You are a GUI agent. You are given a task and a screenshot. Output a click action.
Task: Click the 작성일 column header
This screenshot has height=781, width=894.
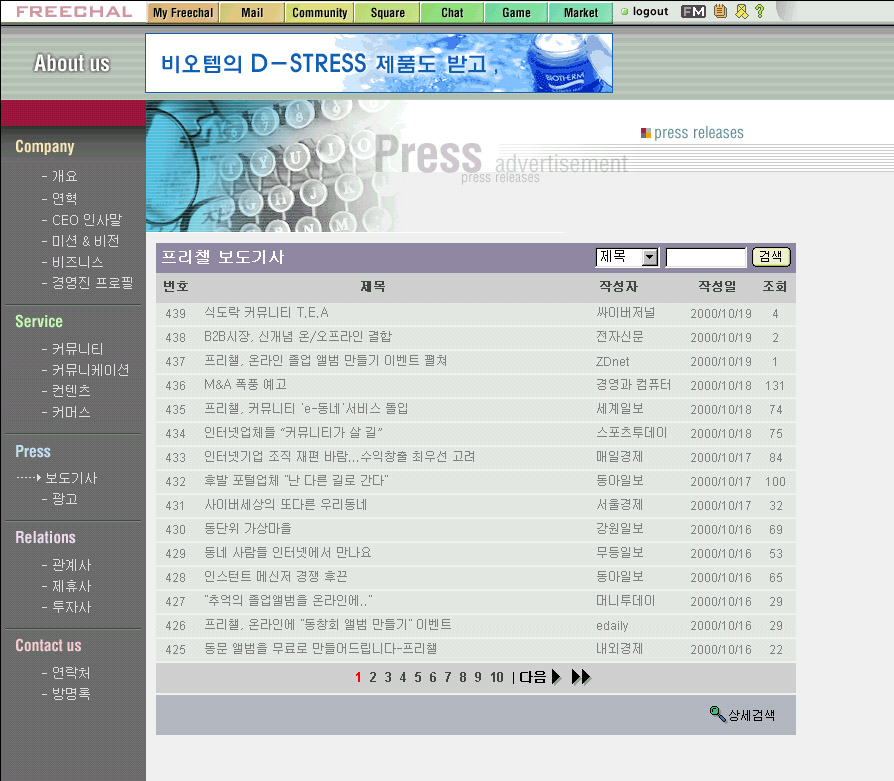point(717,286)
